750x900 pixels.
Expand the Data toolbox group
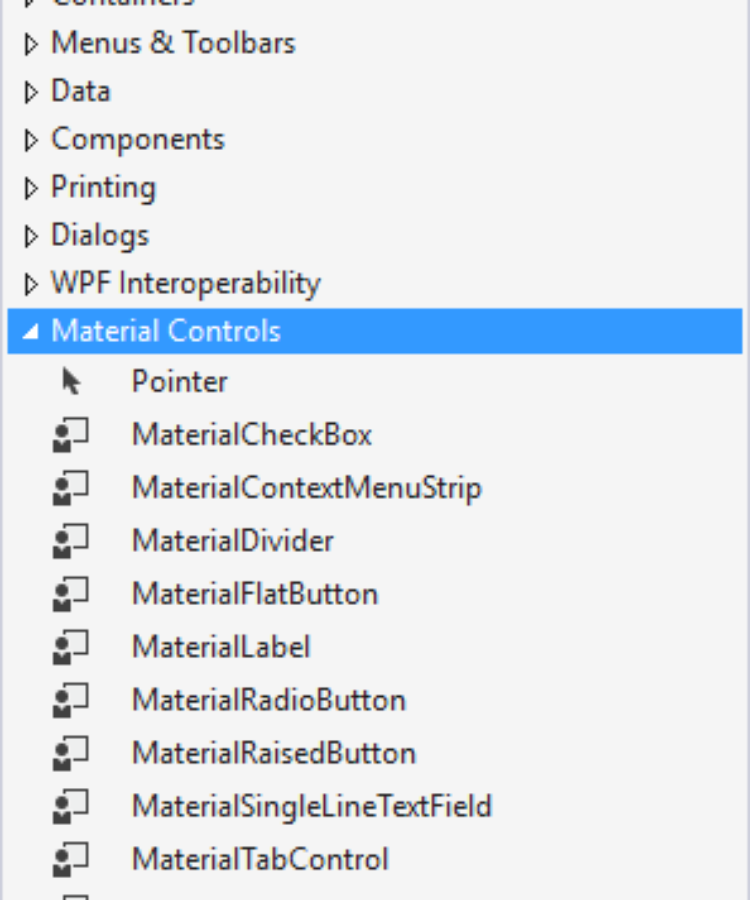[x=31, y=92]
